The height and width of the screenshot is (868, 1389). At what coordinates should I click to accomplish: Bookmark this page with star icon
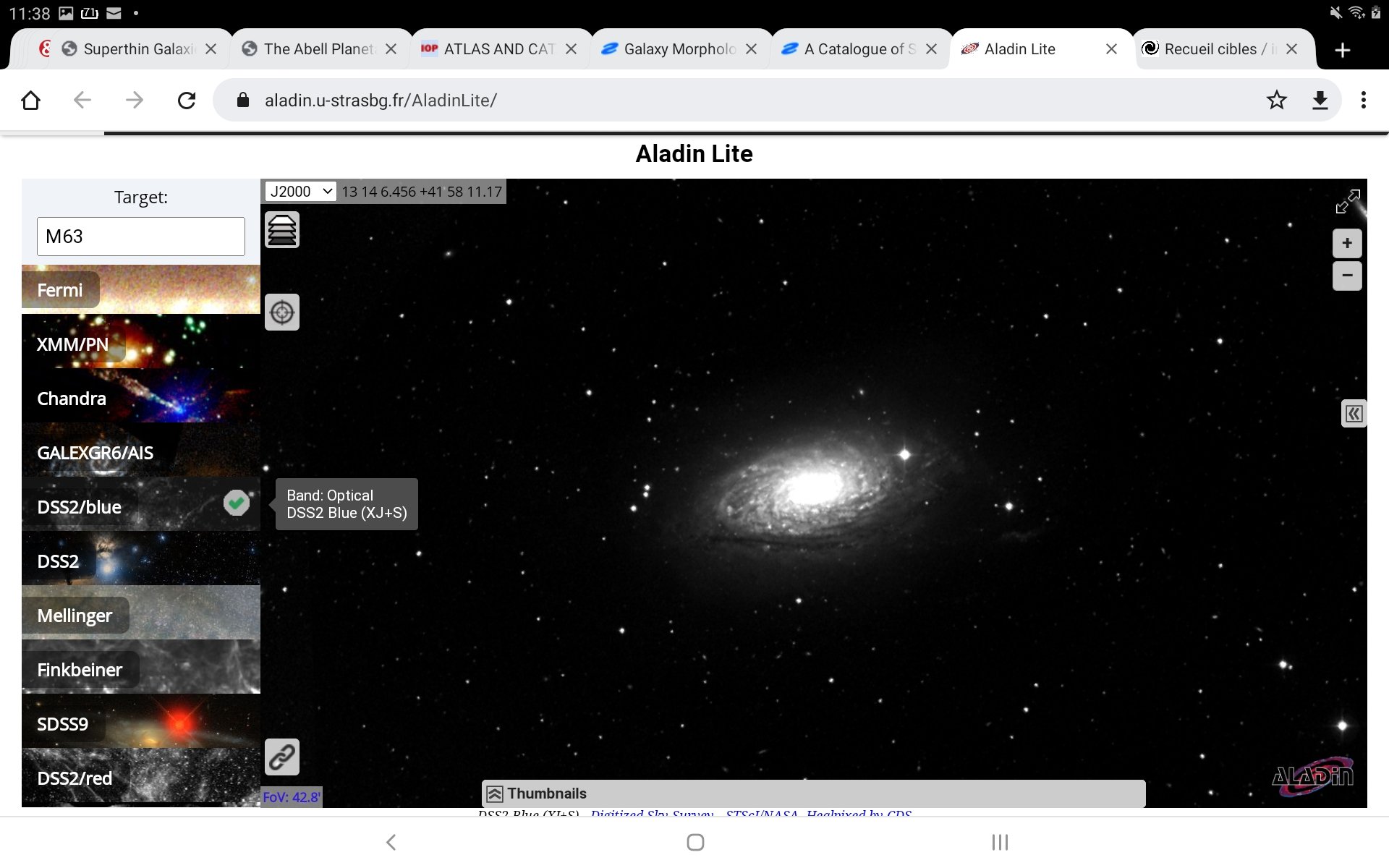[x=1277, y=100]
